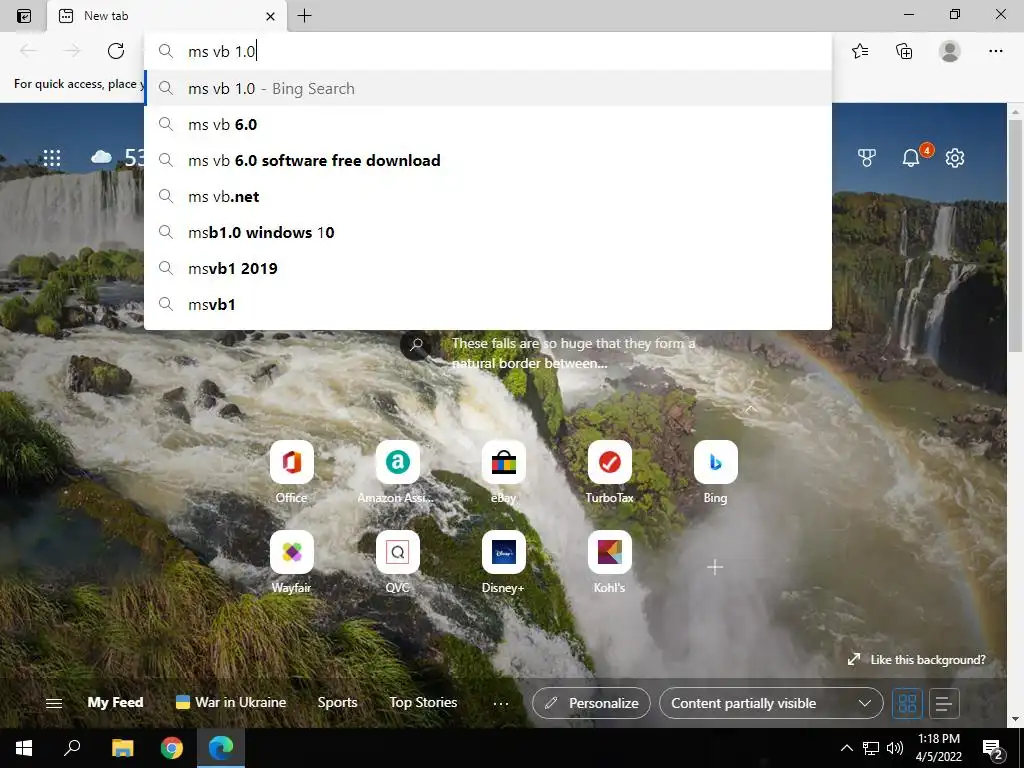Screen dimensions: 1024x768
Task: Open War in Ukraine feed tab
Action: pyautogui.click(x=231, y=703)
